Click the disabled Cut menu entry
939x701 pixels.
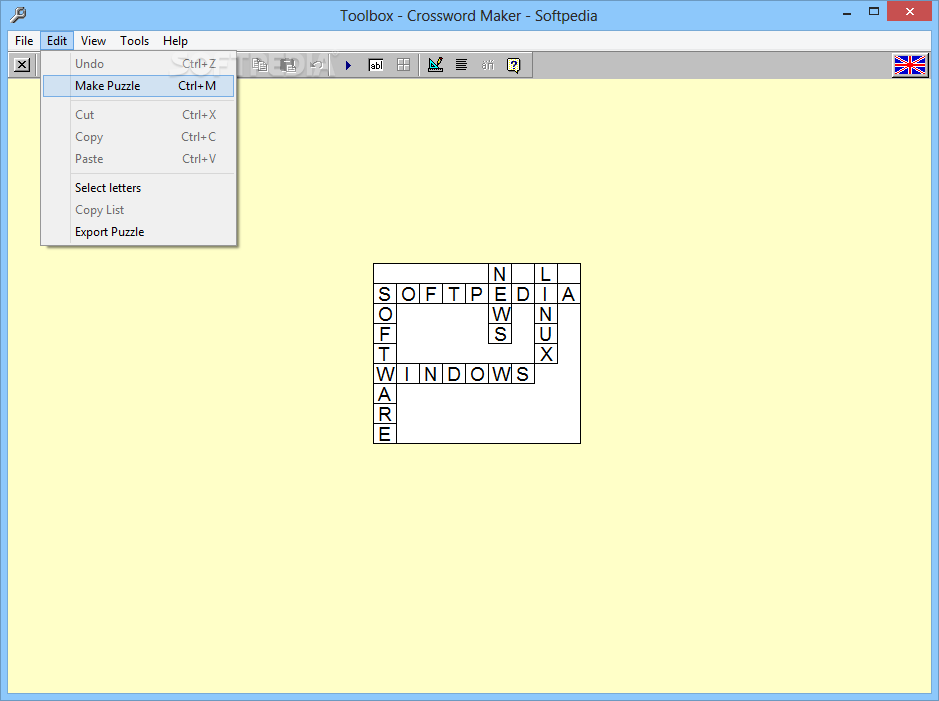pos(138,114)
